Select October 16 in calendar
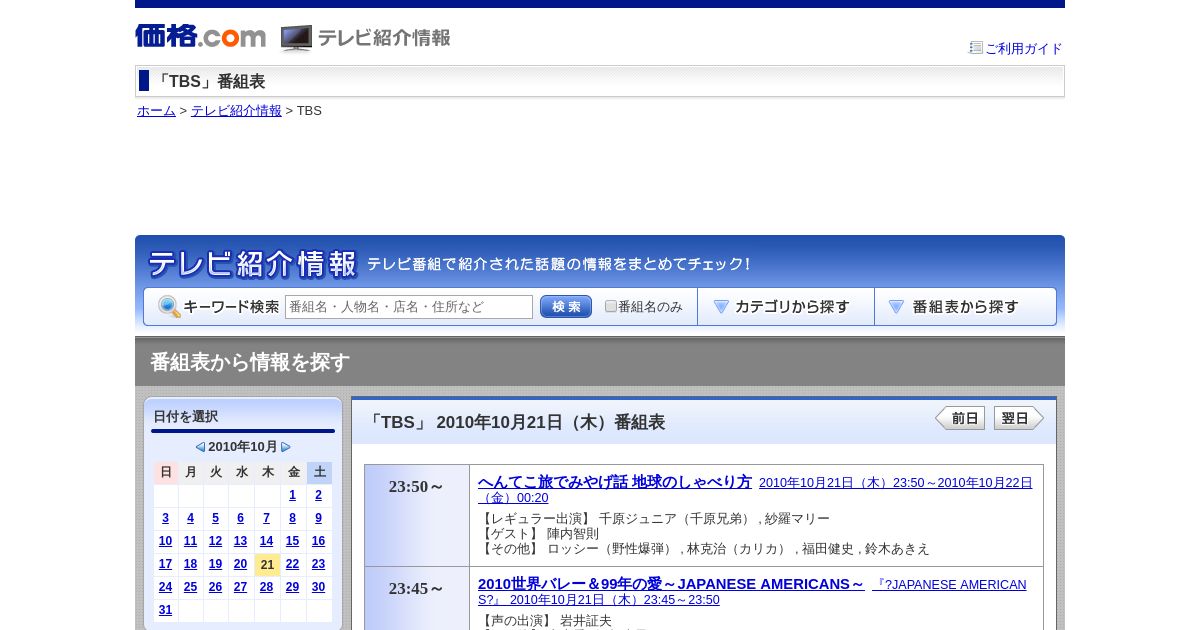The image size is (1200, 630). 319,541
